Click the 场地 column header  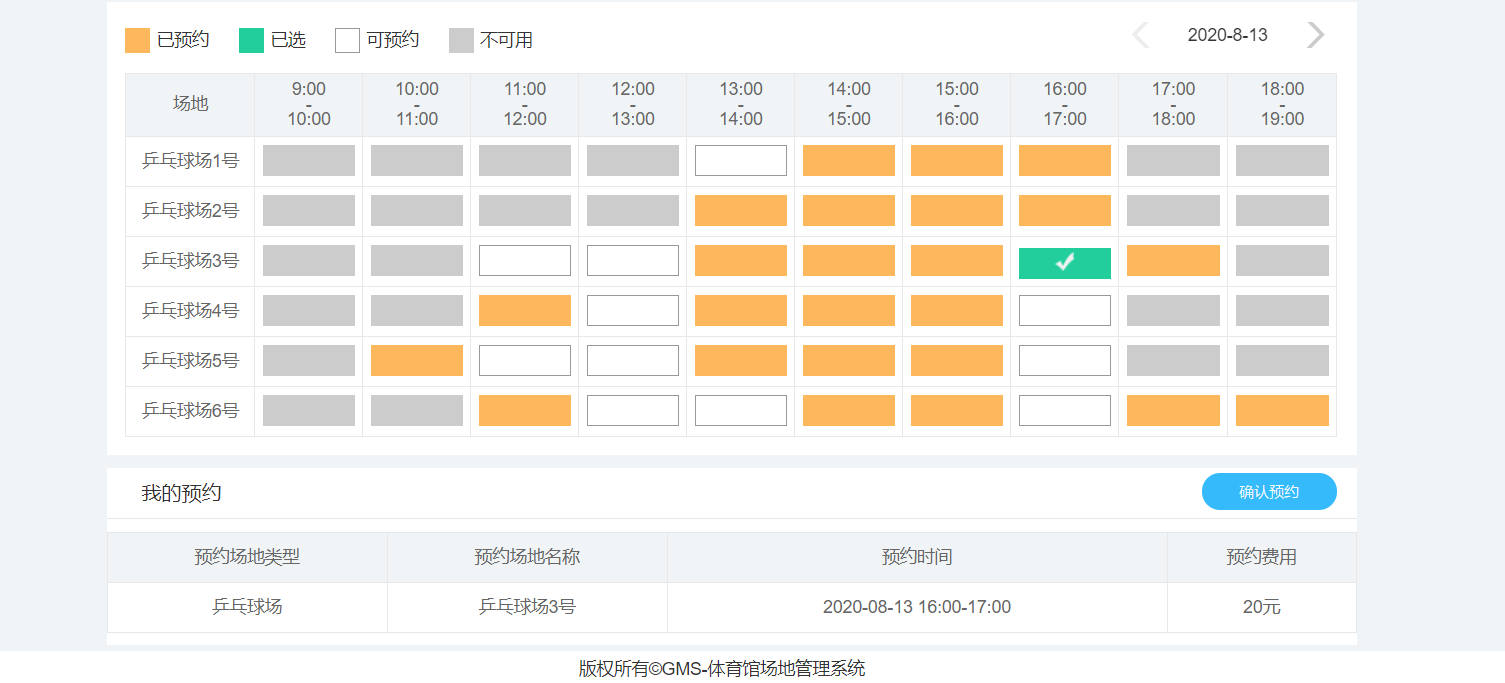[190, 104]
